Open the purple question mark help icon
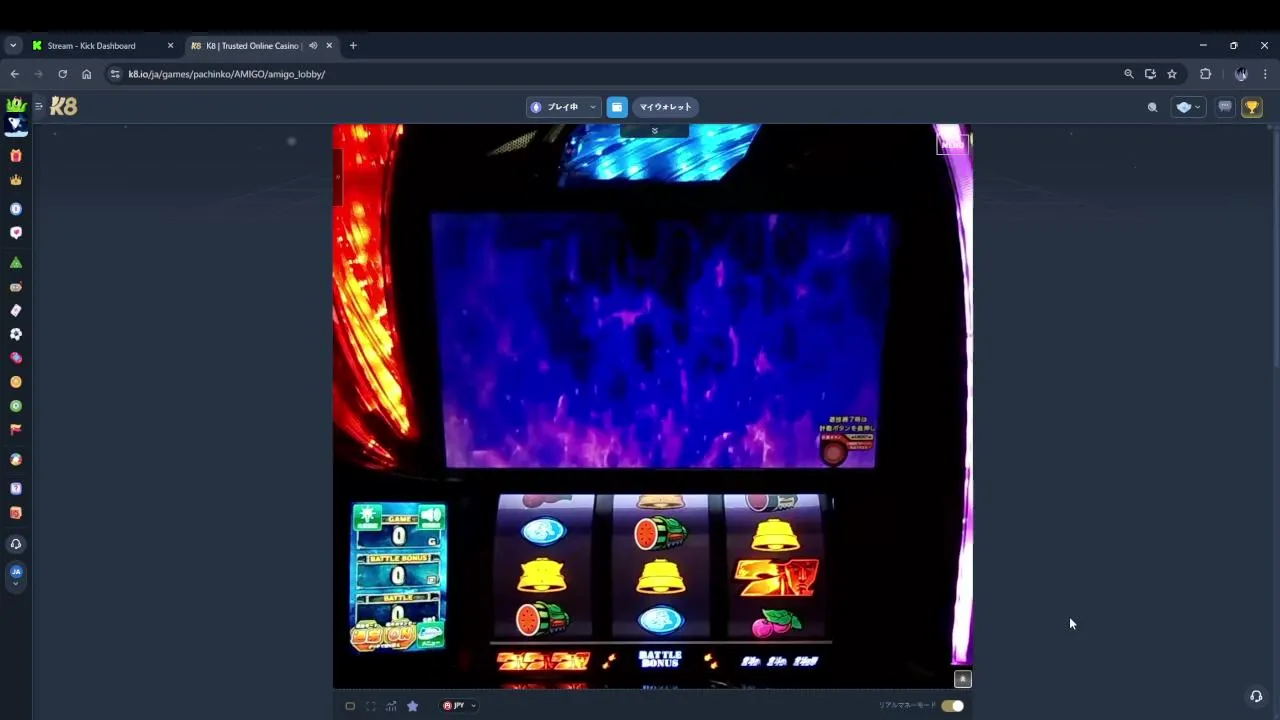Screen dimensions: 1280x720 [x=16, y=489]
